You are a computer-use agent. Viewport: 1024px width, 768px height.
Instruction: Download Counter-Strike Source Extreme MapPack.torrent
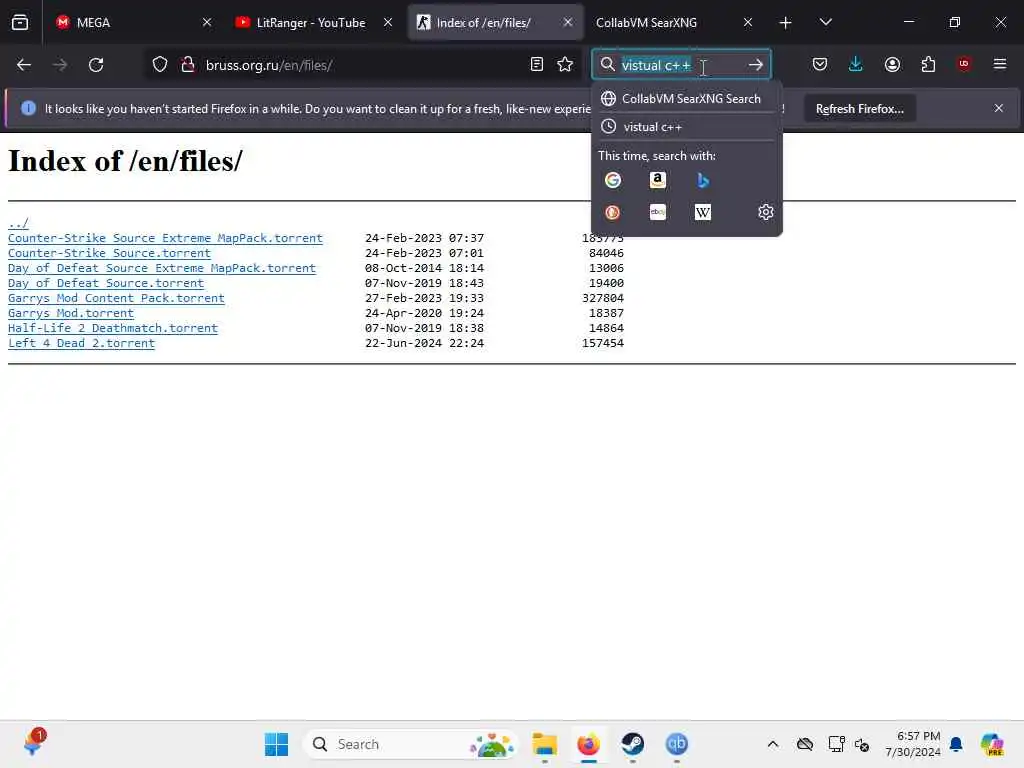pos(165,238)
